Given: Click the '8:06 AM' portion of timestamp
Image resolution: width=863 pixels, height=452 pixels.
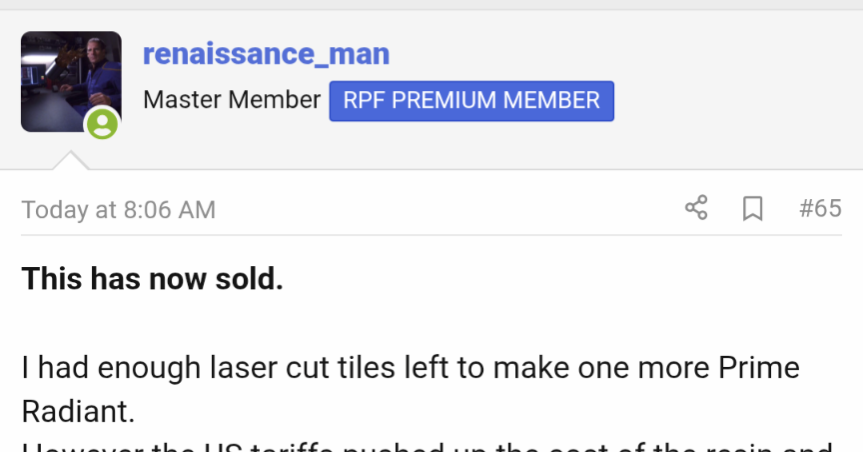Looking at the screenshot, I should pyautogui.click(x=169, y=210).
